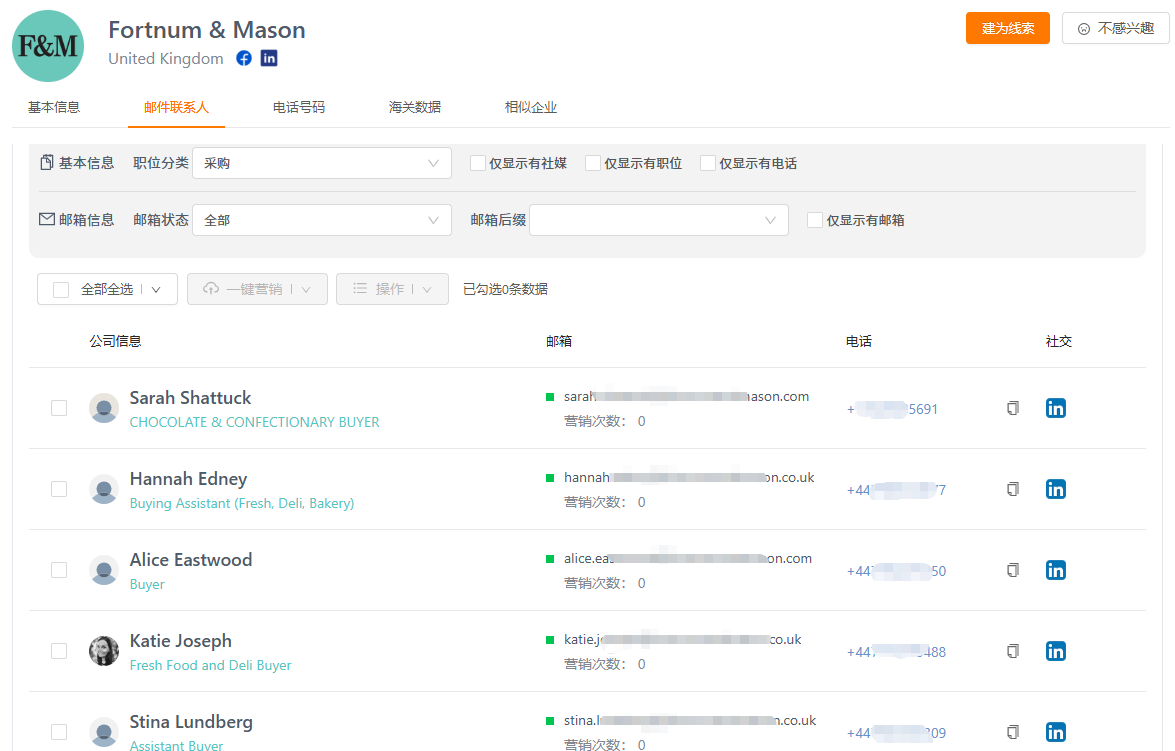Click Katie Joseph's profile photo
Image resolution: width=1175 pixels, height=751 pixels.
(x=104, y=651)
